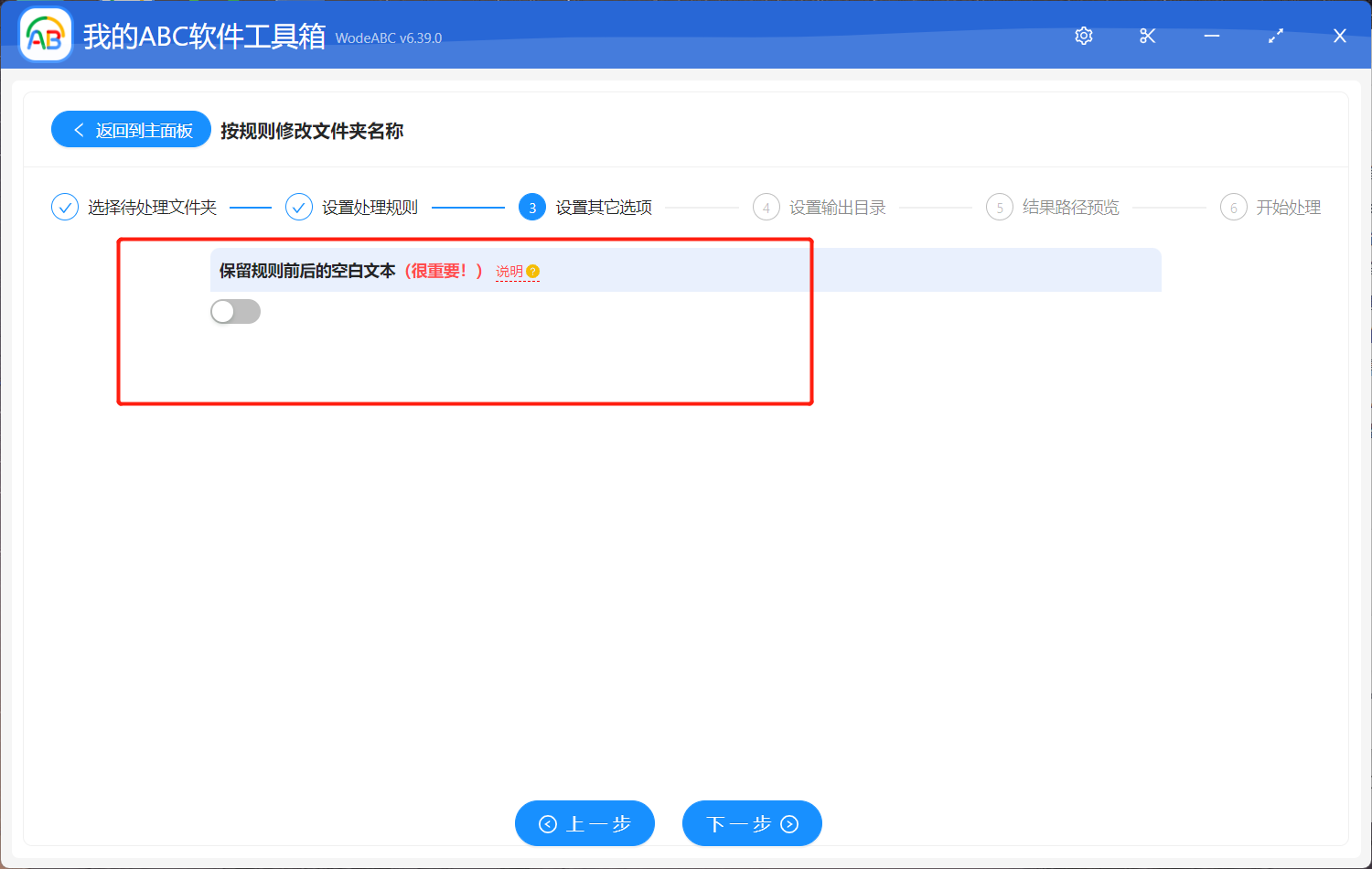Select the 设置其它选项 step label
The image size is (1372, 869).
point(606,207)
